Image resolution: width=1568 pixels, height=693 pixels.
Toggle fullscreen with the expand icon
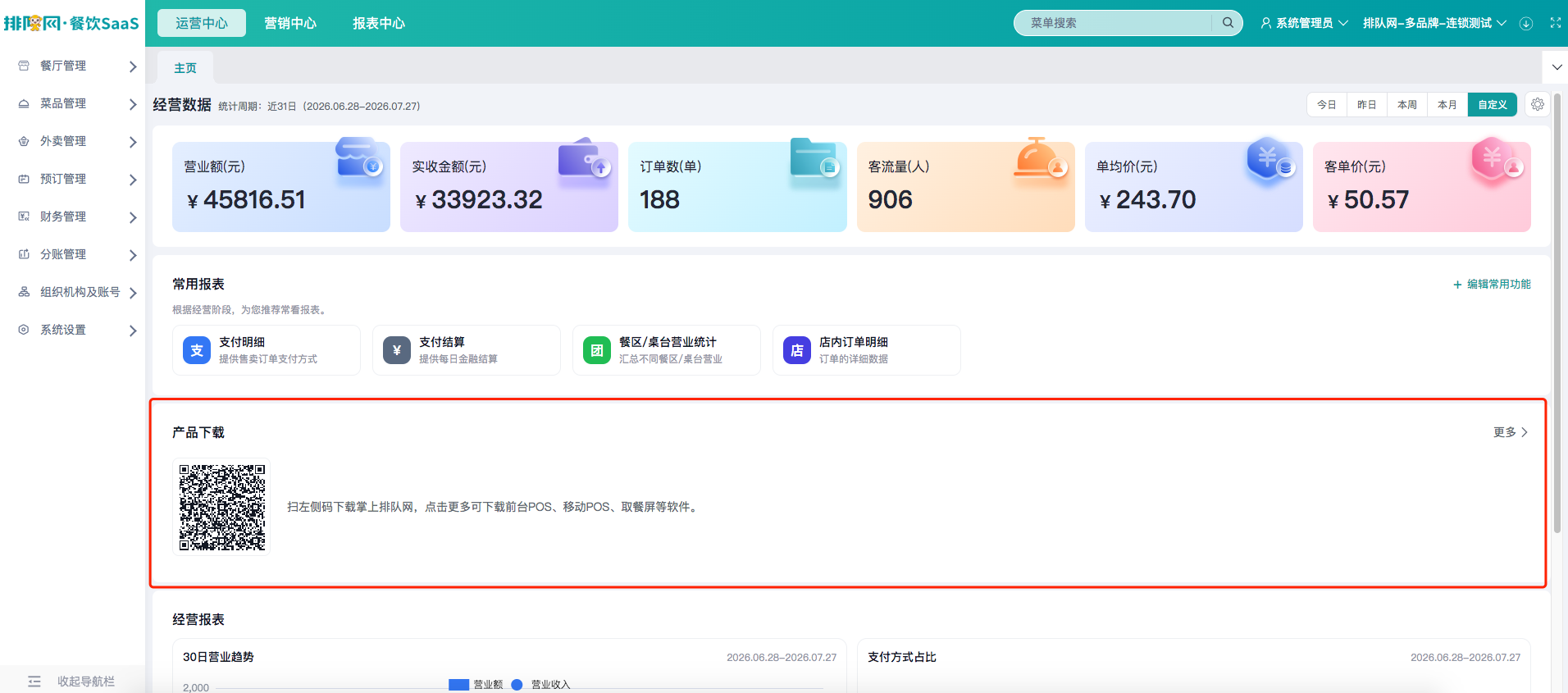tap(1556, 23)
